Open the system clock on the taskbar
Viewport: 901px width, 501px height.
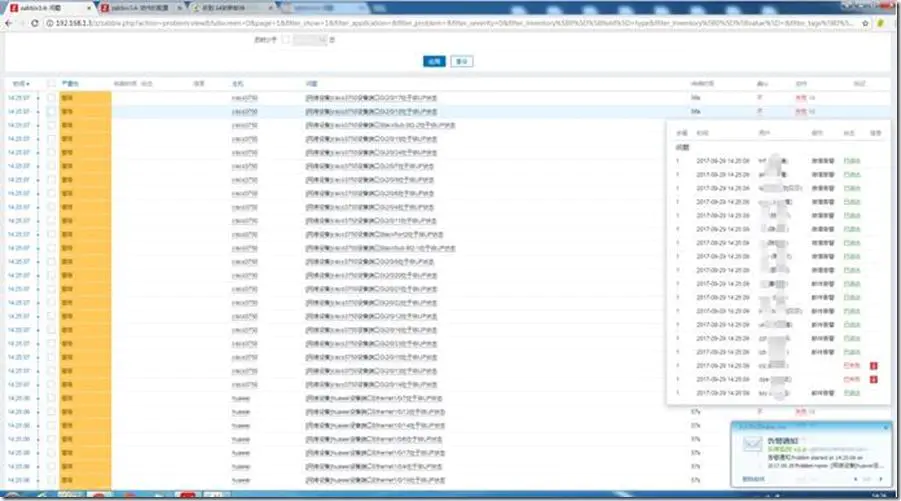(x=879, y=496)
